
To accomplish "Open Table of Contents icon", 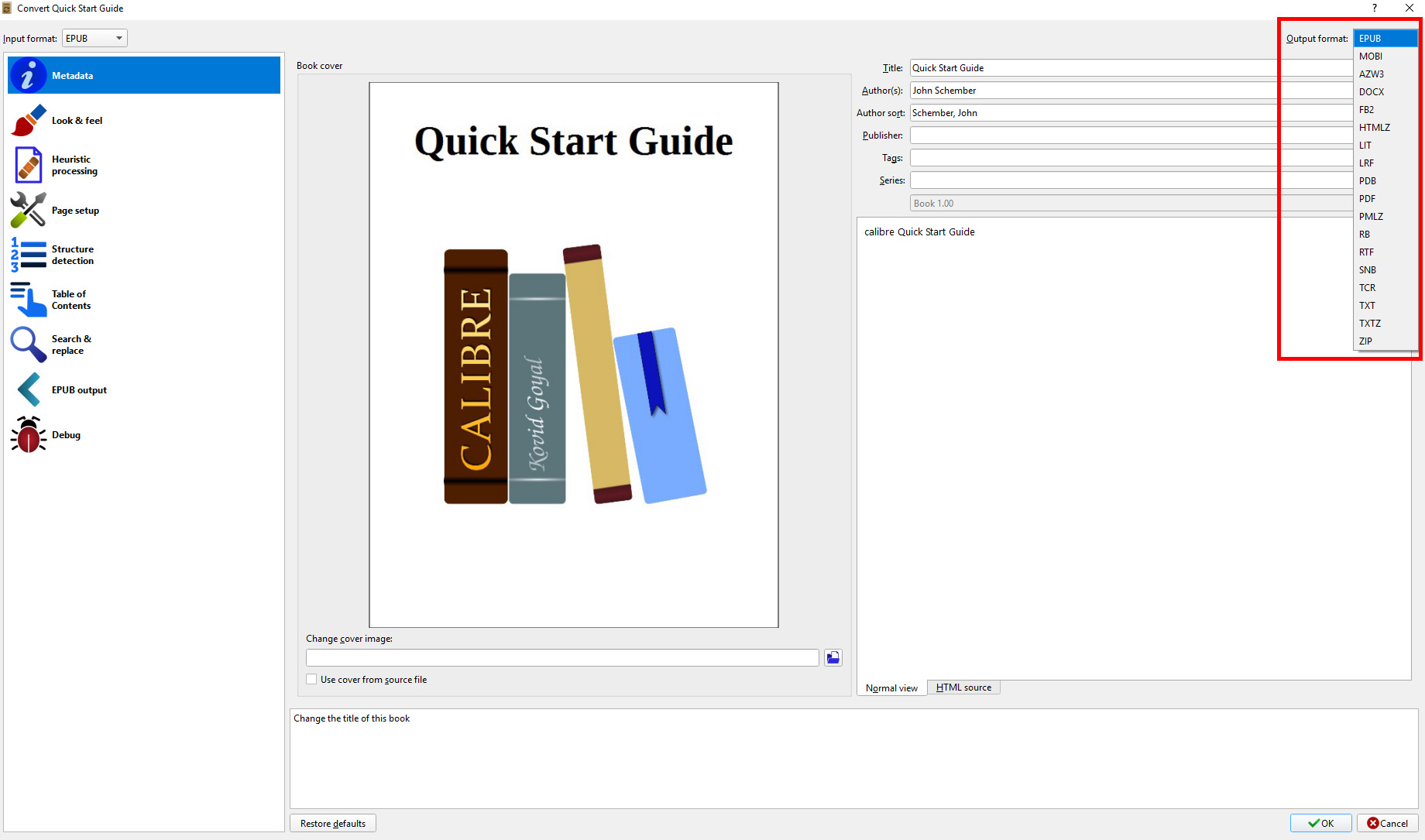I will click(x=29, y=300).
